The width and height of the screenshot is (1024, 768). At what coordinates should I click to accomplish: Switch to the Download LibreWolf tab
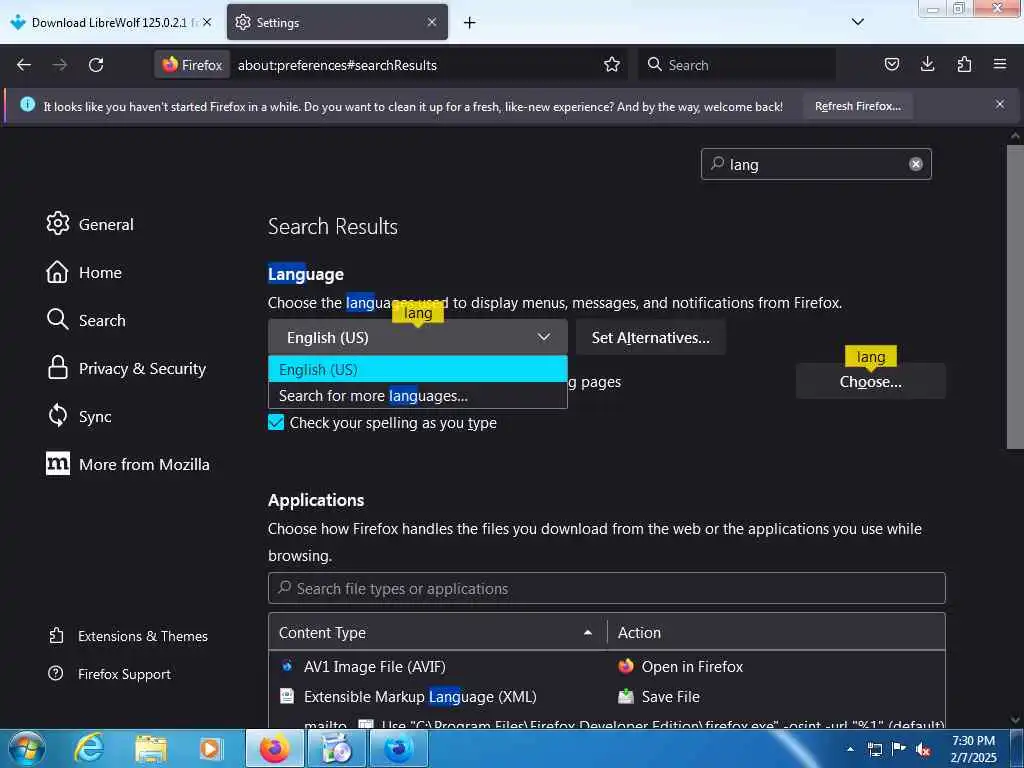tap(111, 22)
